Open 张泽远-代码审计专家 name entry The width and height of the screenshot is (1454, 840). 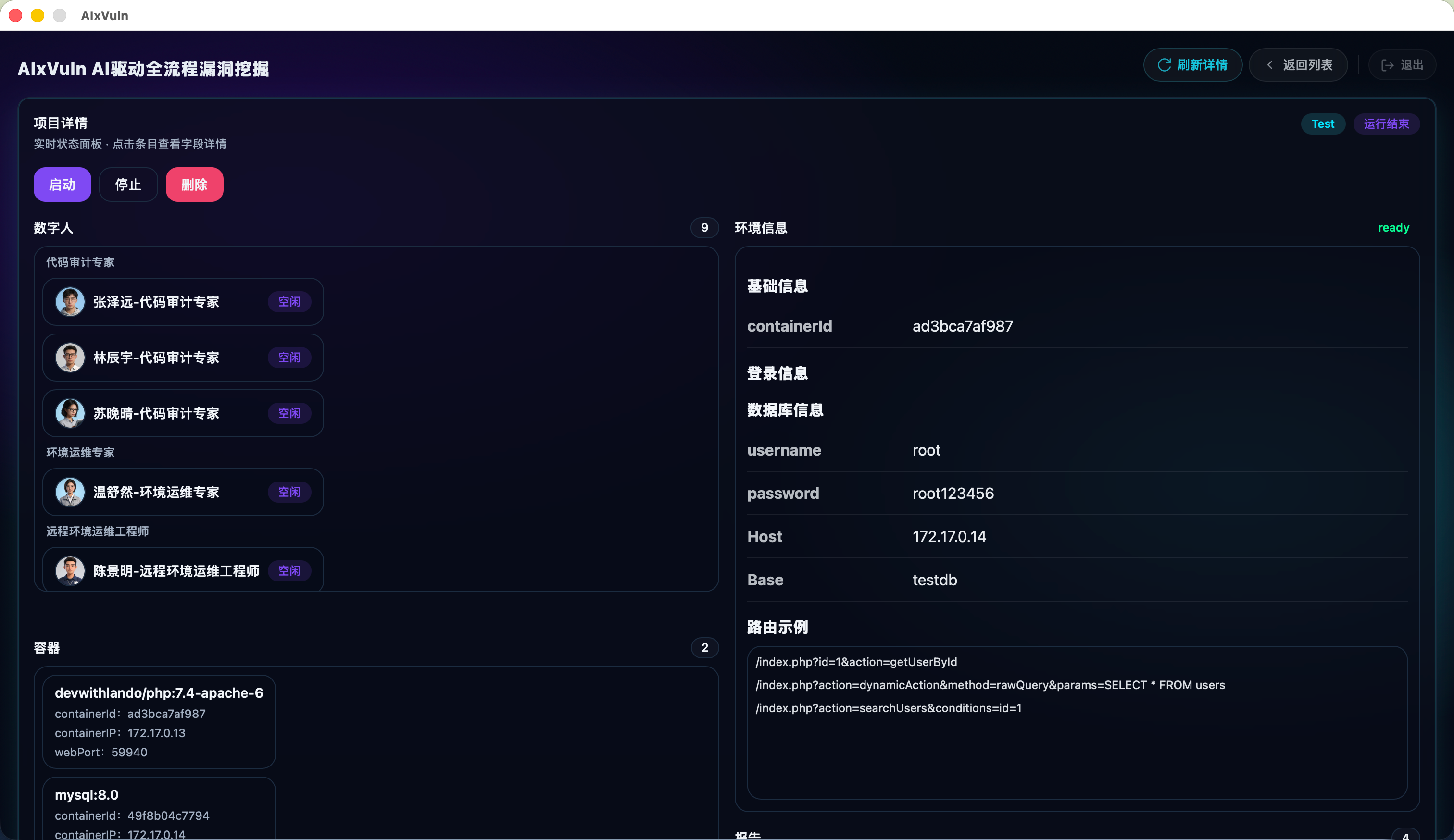[156, 302]
